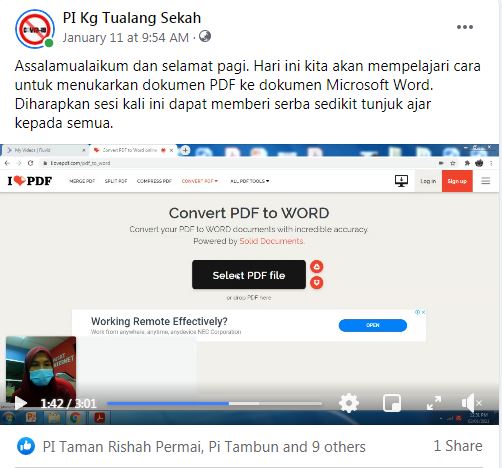Viewport: 502px width, 468px height.
Task: Open the 1 Share count
Action: (x=458, y=446)
